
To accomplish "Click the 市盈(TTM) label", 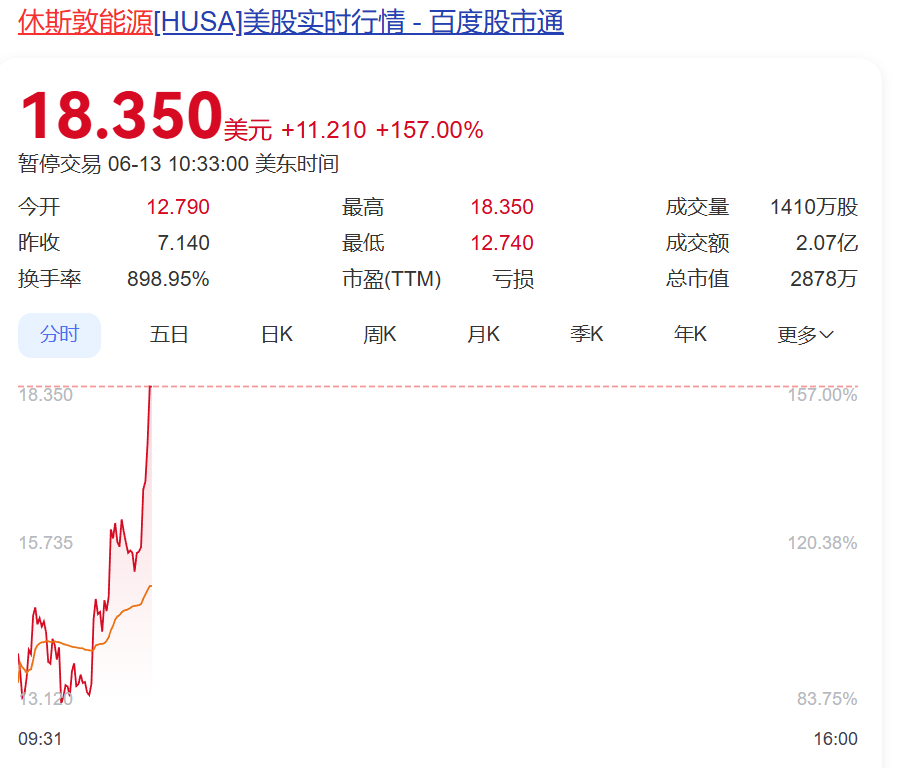I will click(x=392, y=279).
